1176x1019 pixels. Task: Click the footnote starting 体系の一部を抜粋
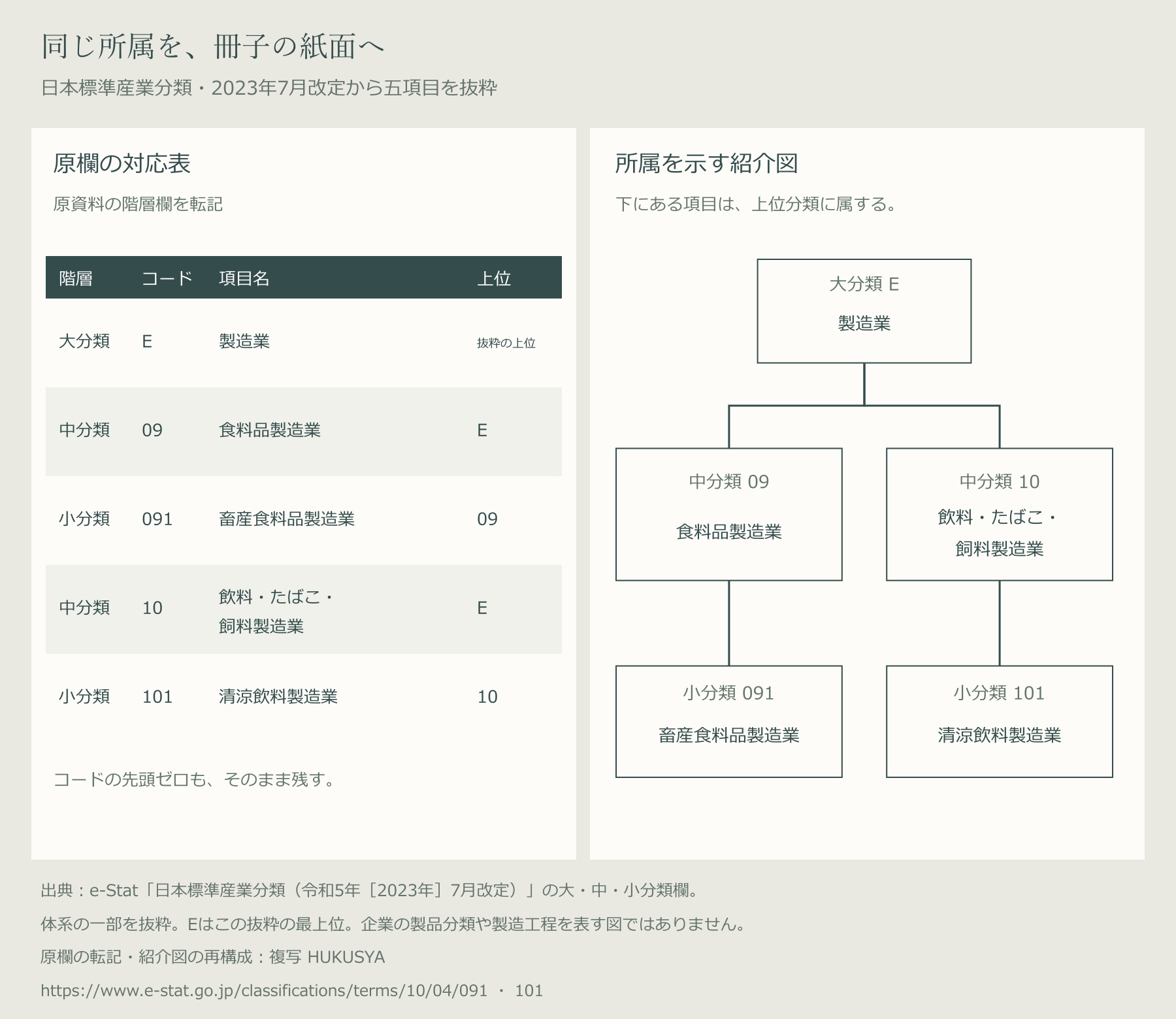point(394,924)
